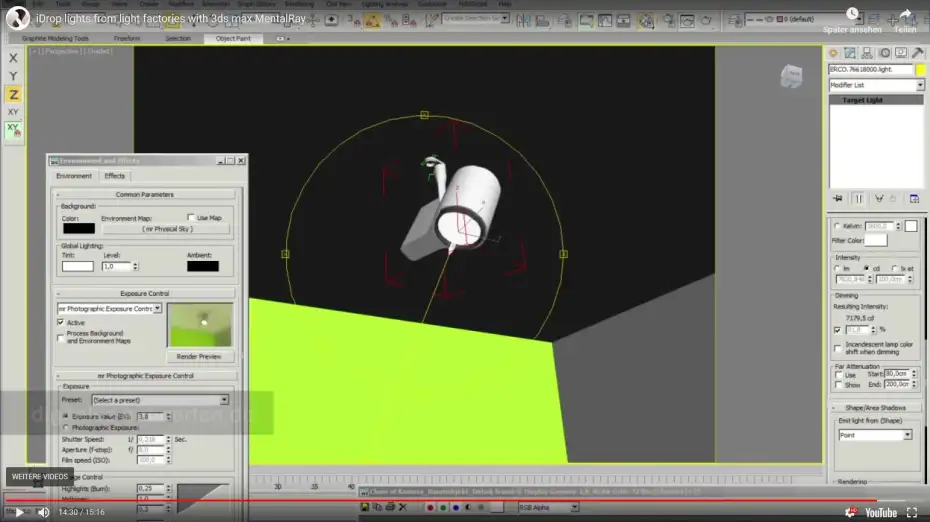Viewport: 930px width, 522px height.
Task: Click the ViewCube in the viewport
Action: [791, 76]
